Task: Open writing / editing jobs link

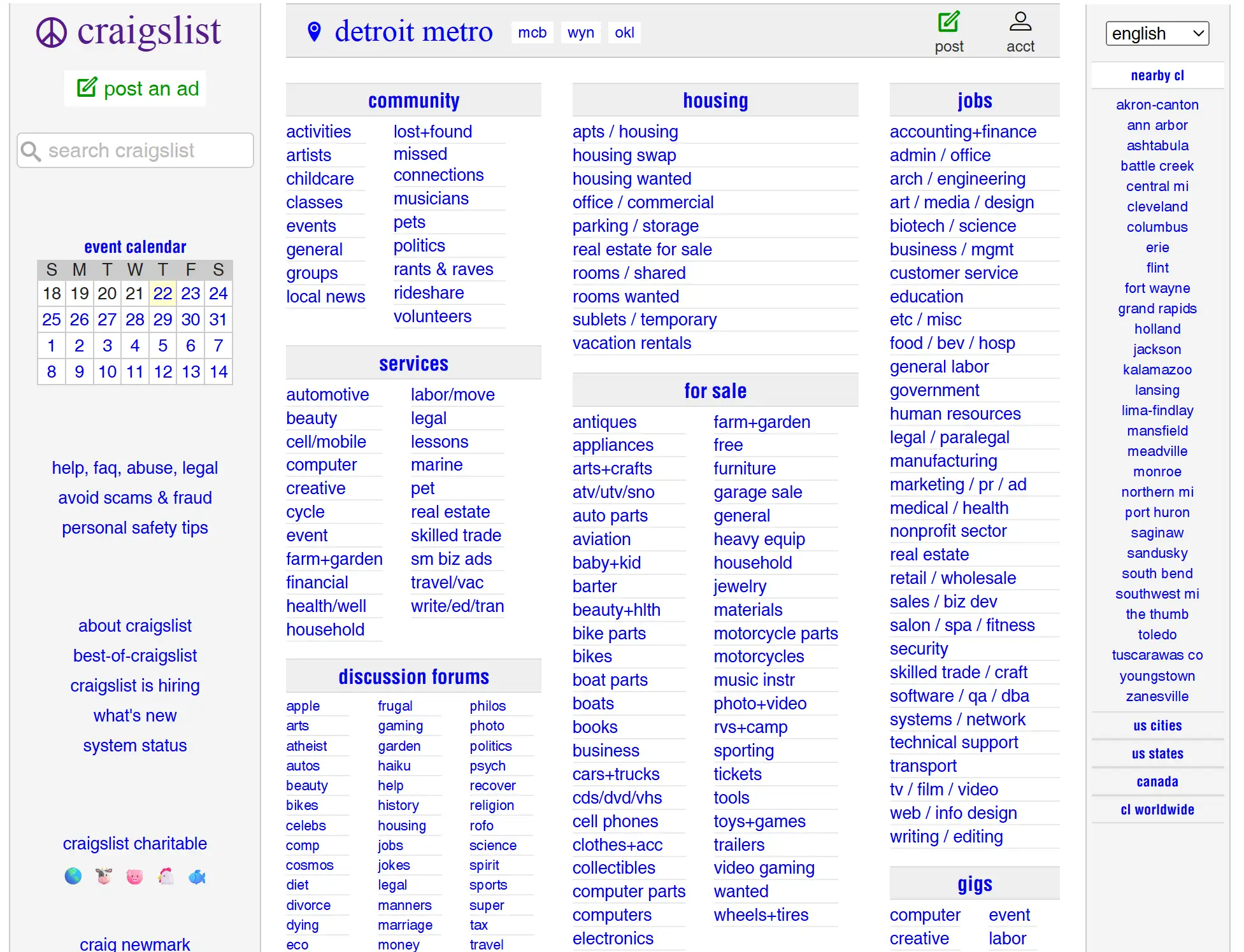Action: click(946, 836)
